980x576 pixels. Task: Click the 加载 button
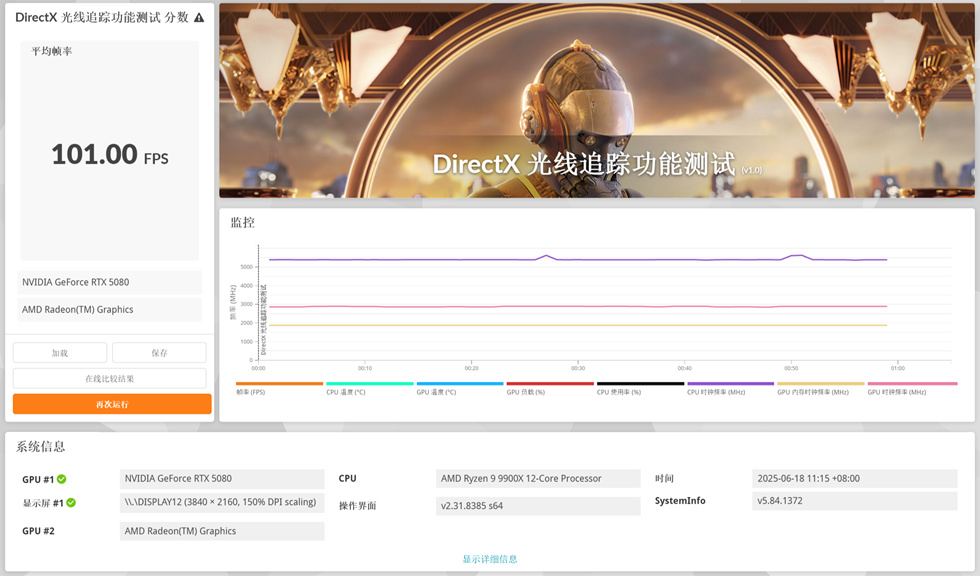[60, 353]
